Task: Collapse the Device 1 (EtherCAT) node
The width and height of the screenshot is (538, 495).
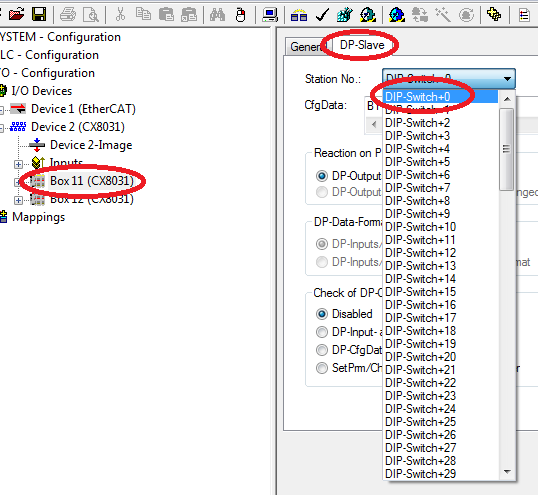Action: 1,110
